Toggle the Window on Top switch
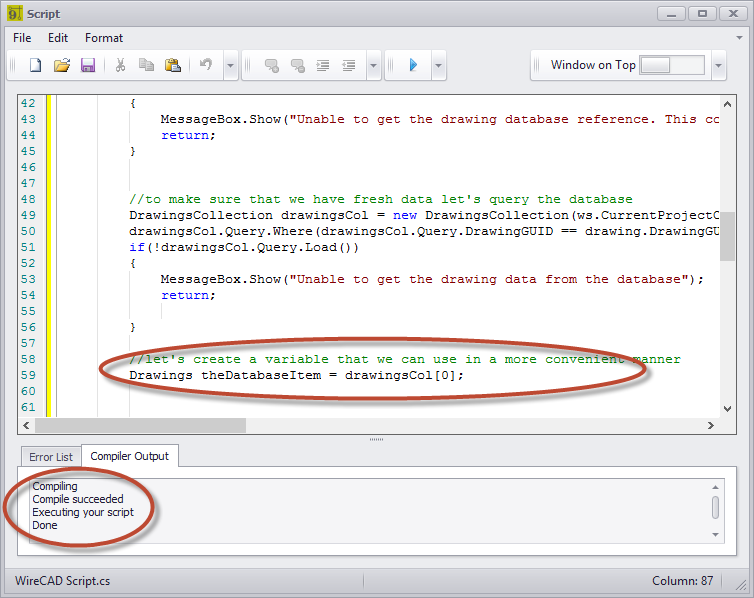754x598 pixels. (672, 65)
